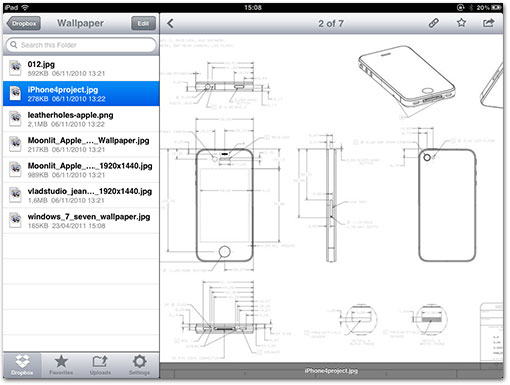
Task: Tap the battery indicator in status bar
Action: (x=496, y=7)
